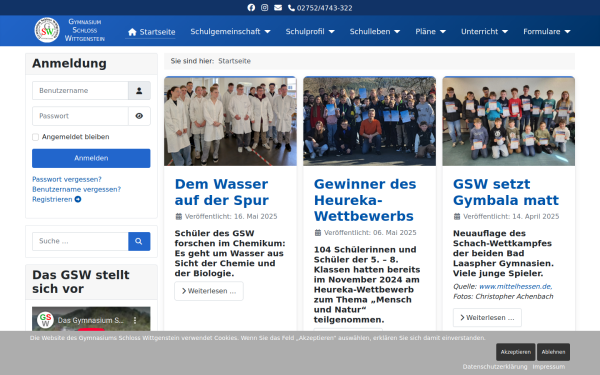Open Benutzername vergessen link
The width and height of the screenshot is (600, 375).
click(x=77, y=189)
